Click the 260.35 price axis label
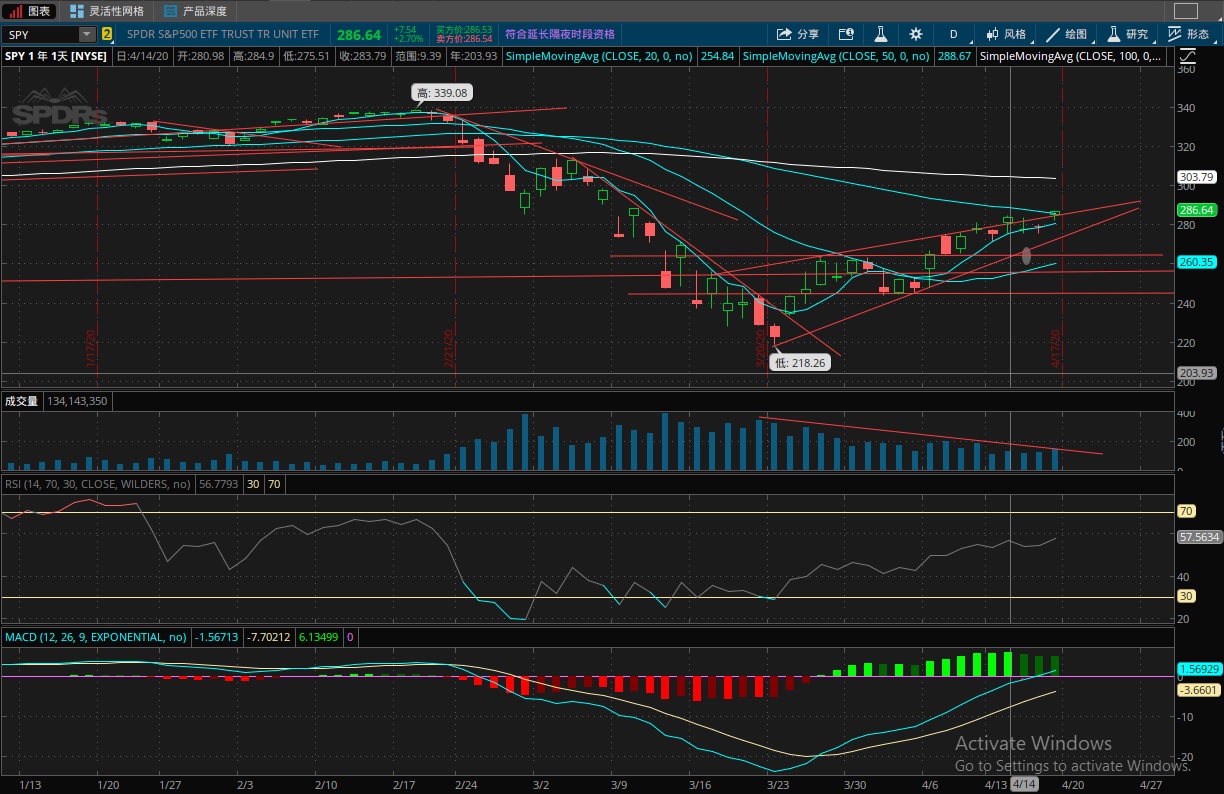Viewport: 1224px width, 794px height. 1196,262
